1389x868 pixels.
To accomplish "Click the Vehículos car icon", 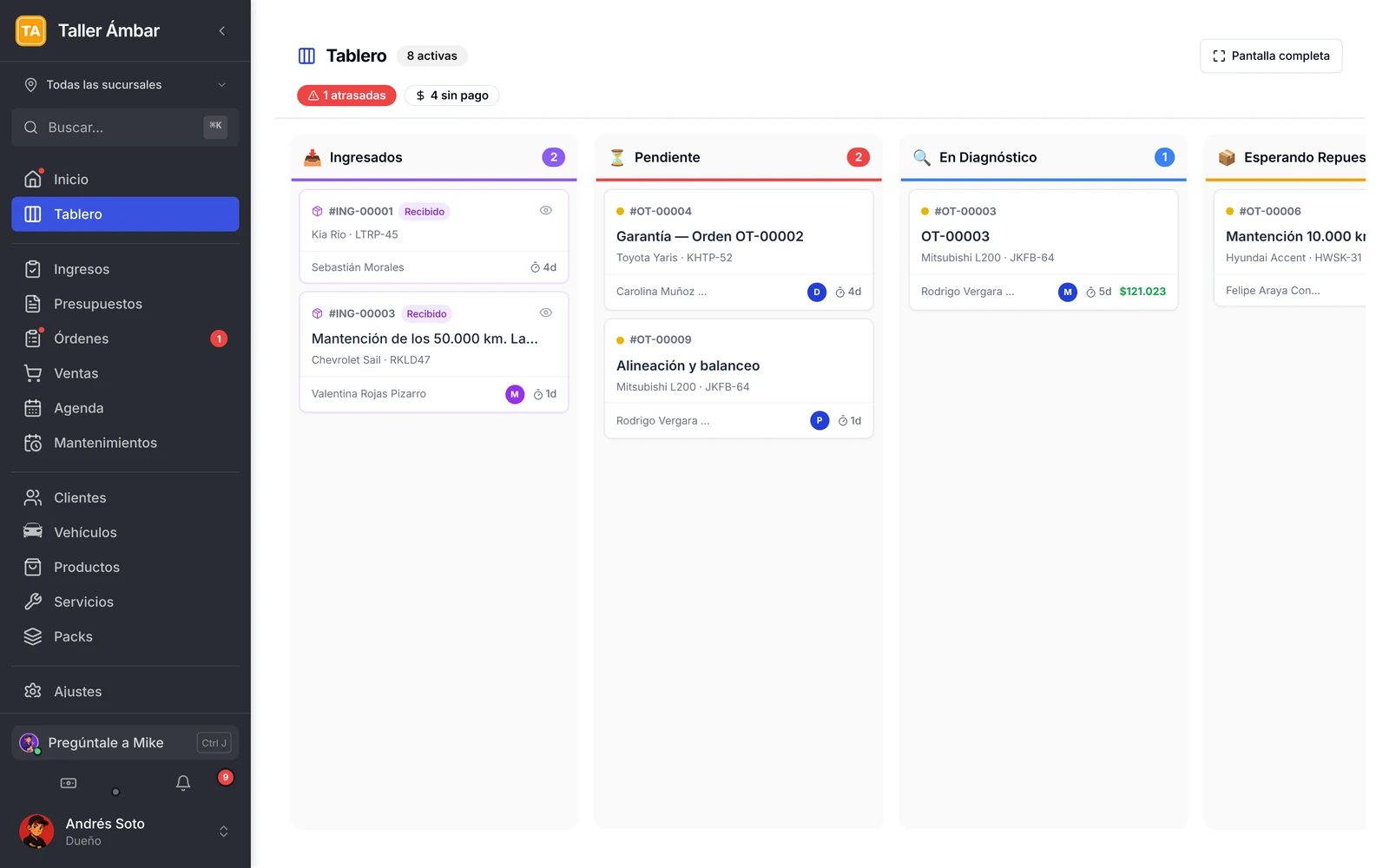I will click(33, 532).
